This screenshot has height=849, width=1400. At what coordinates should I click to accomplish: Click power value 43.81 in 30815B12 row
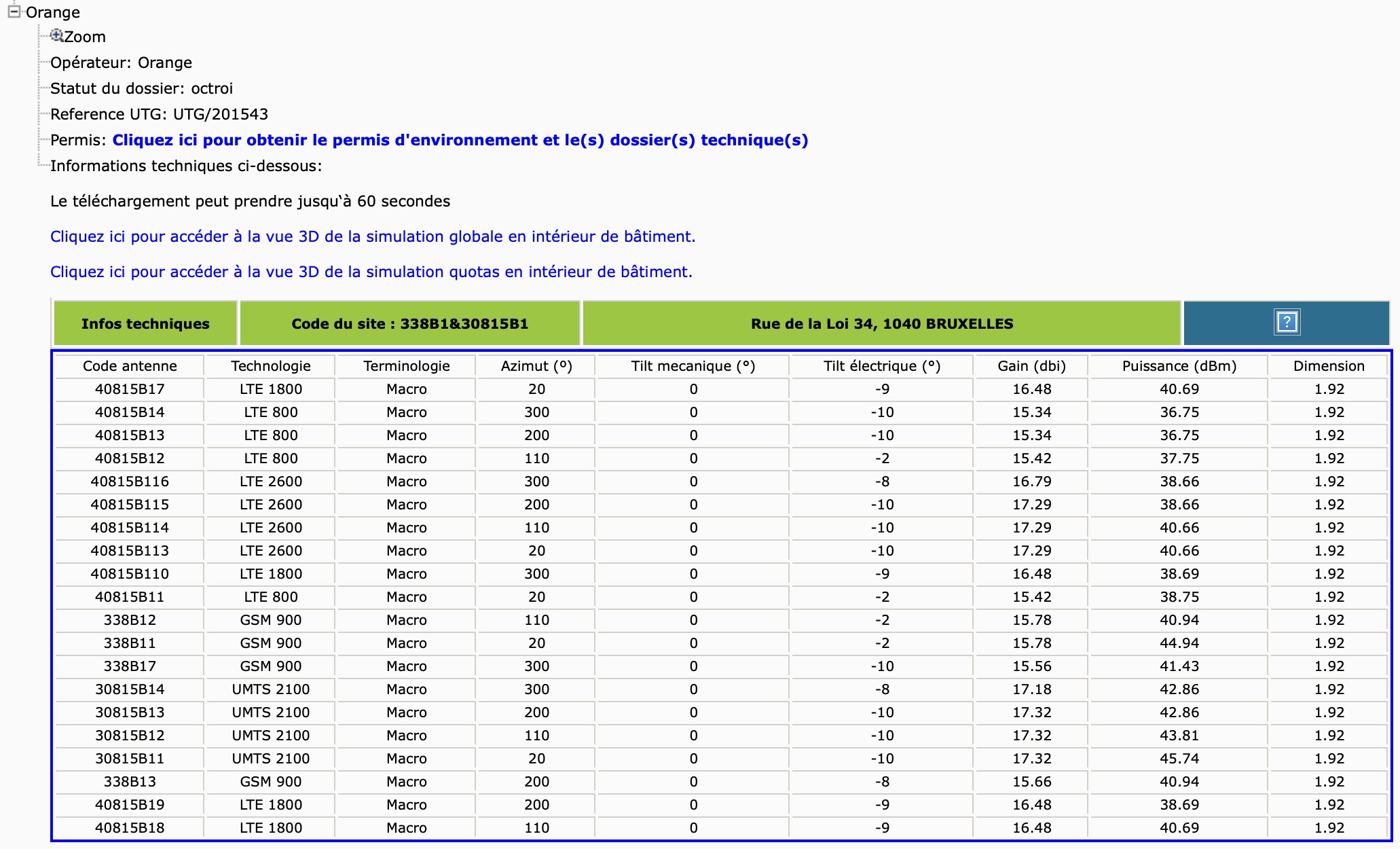tap(1179, 736)
